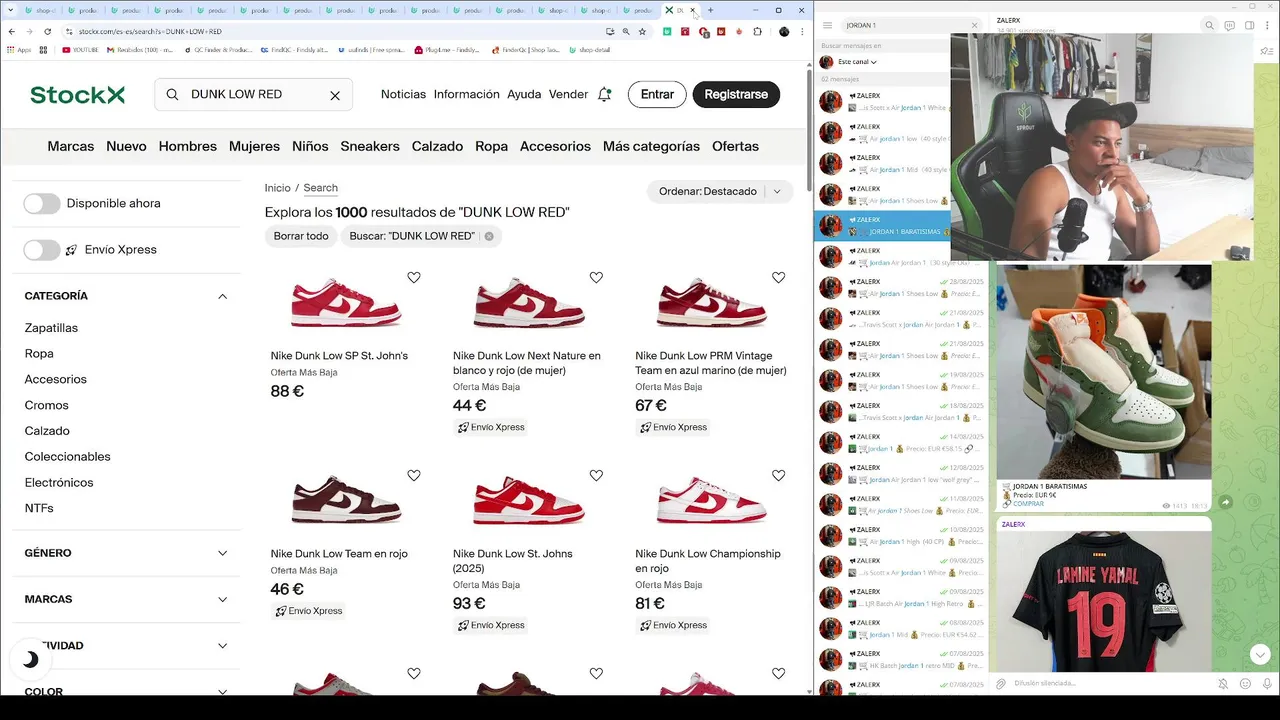Screen dimensions: 1280x720
Task: Click the Registrarse button
Action: point(736,94)
